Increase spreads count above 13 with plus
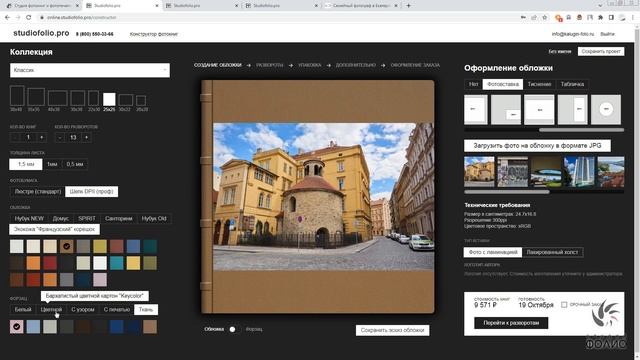The height and width of the screenshot is (360, 640). tap(87, 138)
